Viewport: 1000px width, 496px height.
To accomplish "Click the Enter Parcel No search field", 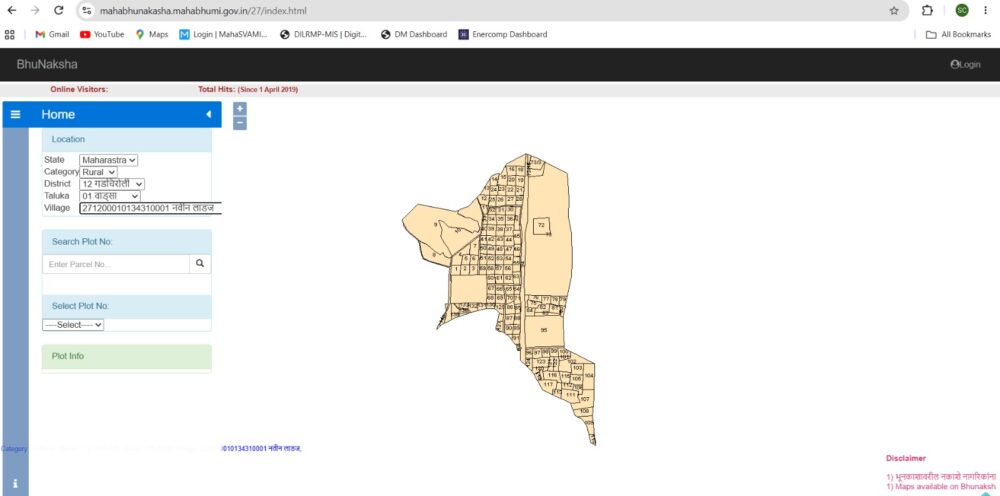I will [x=116, y=264].
